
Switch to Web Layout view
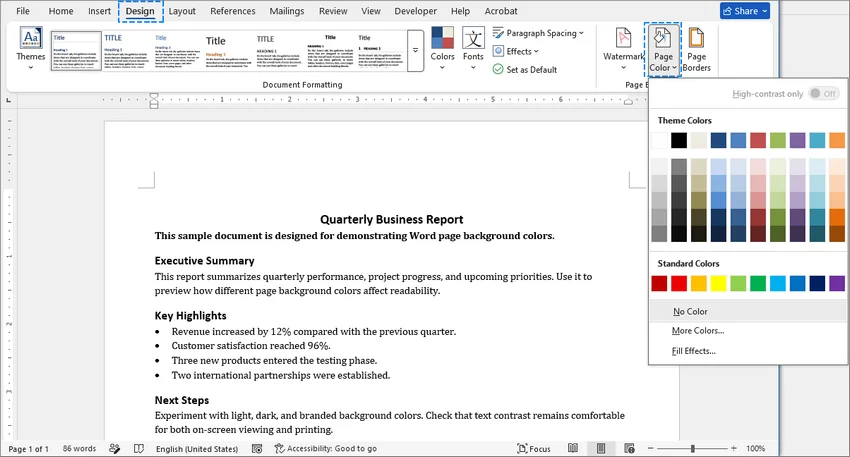[629, 449]
